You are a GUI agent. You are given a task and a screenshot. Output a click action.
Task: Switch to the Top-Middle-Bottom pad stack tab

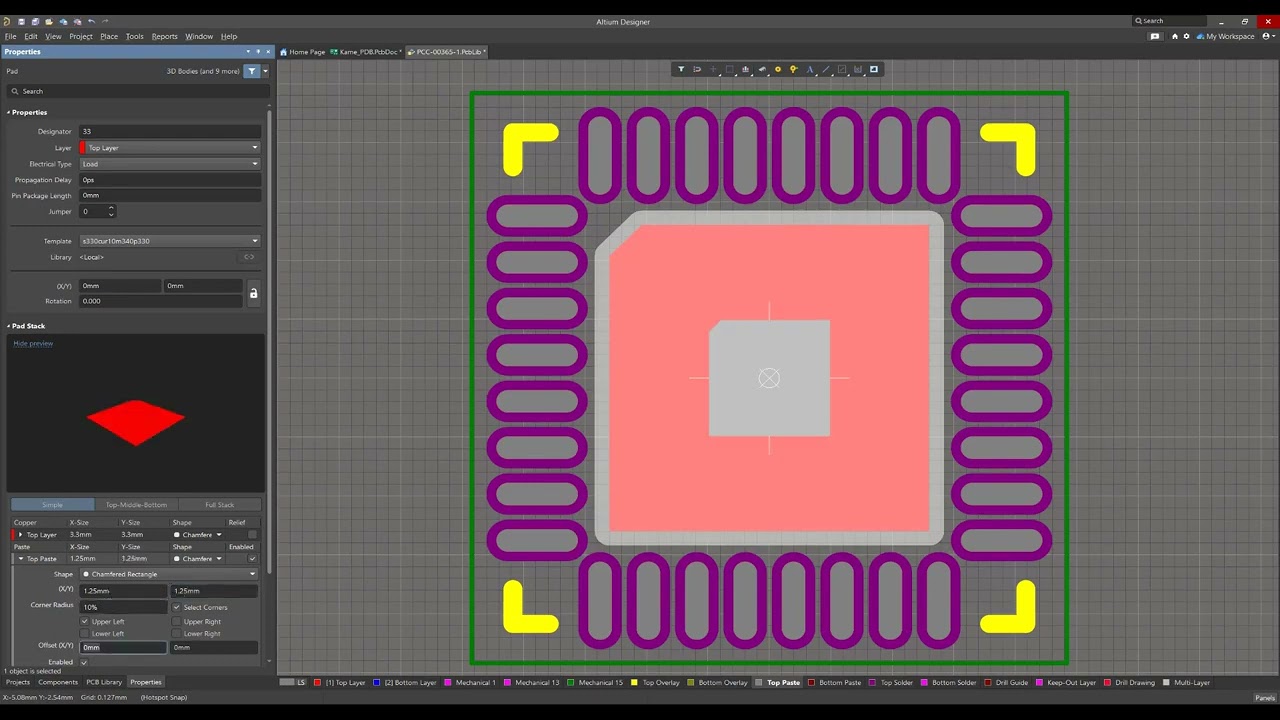pos(136,505)
